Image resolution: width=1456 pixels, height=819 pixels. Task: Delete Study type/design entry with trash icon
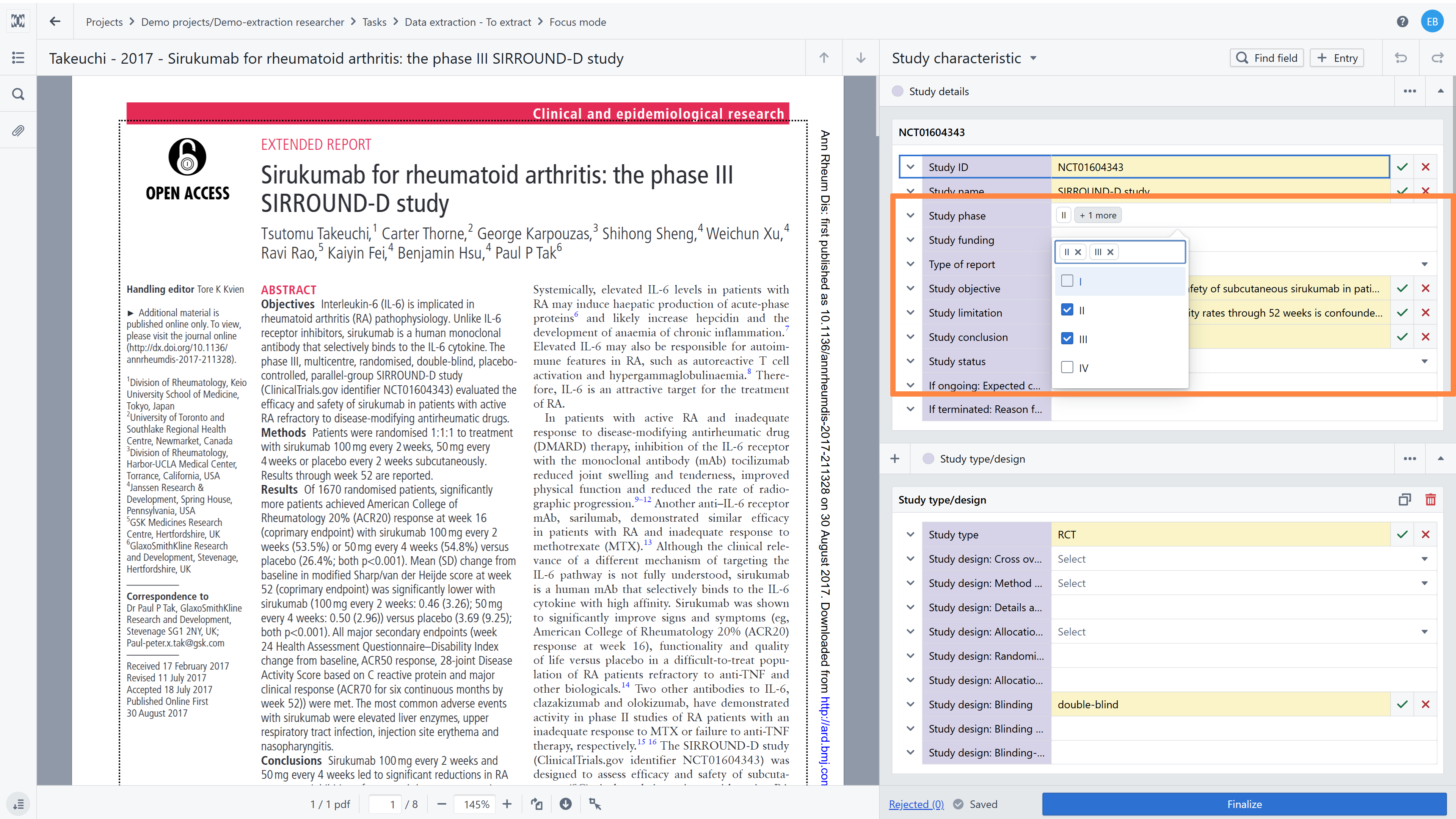click(1430, 500)
